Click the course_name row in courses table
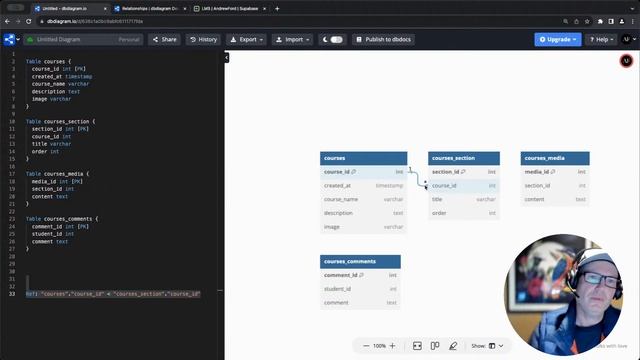The width and height of the screenshot is (640, 360). 363,200
